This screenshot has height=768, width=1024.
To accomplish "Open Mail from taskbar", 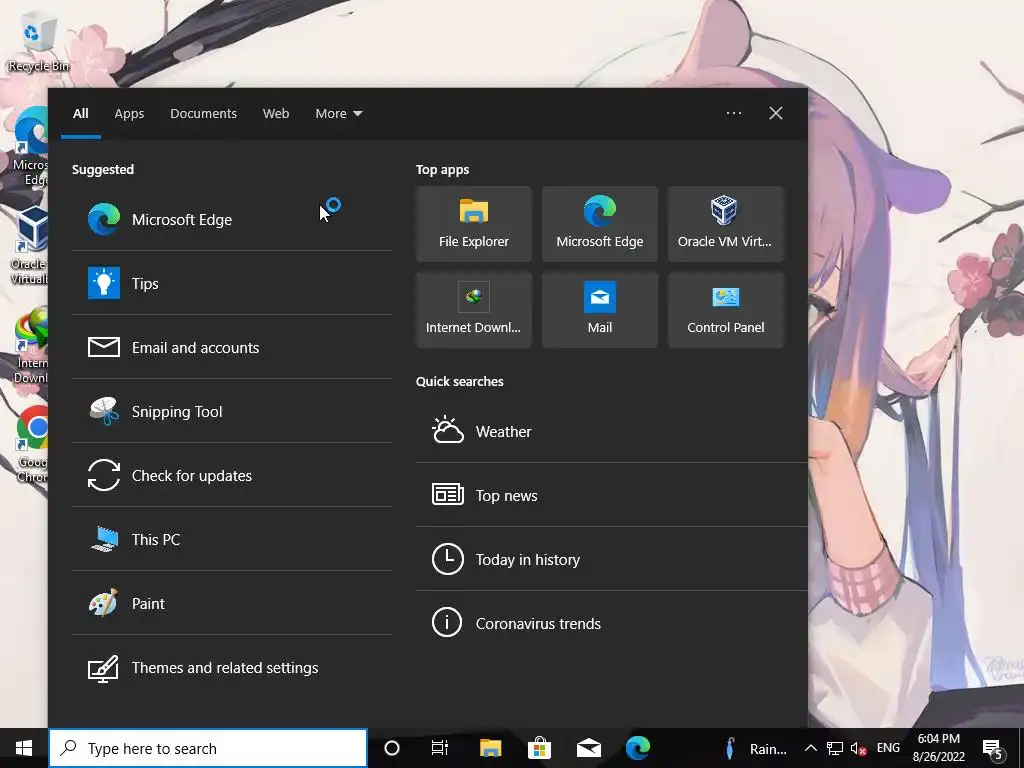I will (x=588, y=748).
